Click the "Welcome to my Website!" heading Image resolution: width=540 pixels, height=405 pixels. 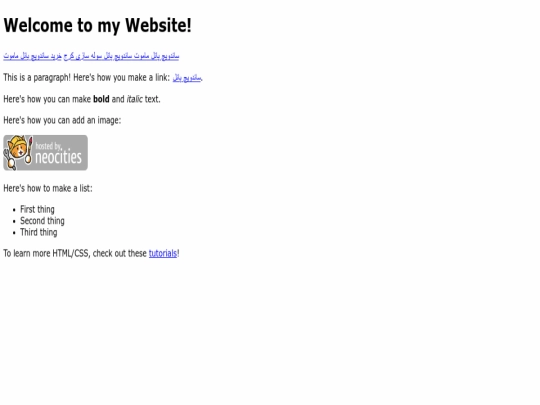pos(97,26)
